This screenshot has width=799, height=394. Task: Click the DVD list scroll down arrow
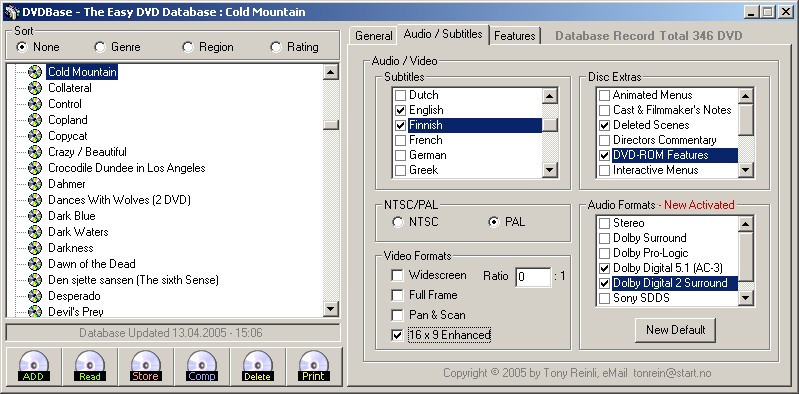click(331, 308)
